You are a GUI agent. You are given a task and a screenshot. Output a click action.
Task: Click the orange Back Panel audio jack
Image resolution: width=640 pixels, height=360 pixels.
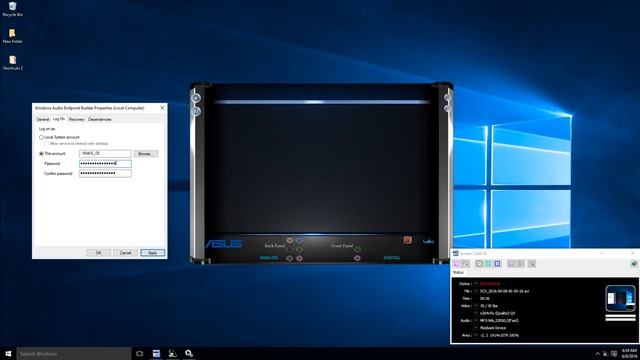point(289,240)
